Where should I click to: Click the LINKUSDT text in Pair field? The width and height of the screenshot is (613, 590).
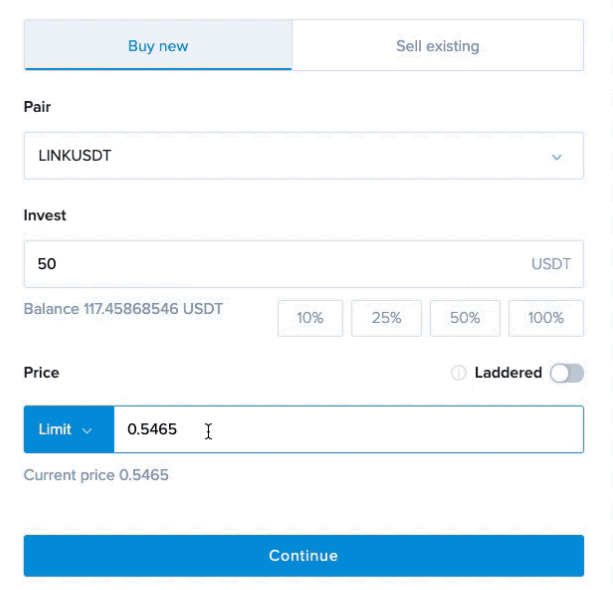coord(75,156)
